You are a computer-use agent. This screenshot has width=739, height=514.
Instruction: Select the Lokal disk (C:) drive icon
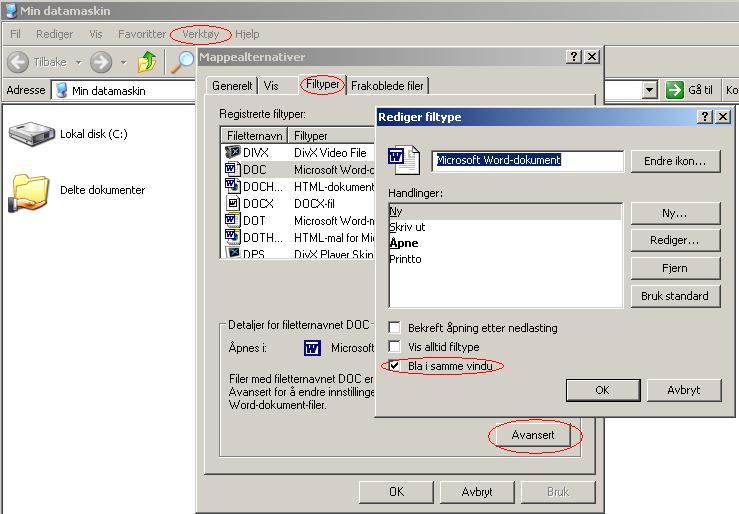(32, 134)
